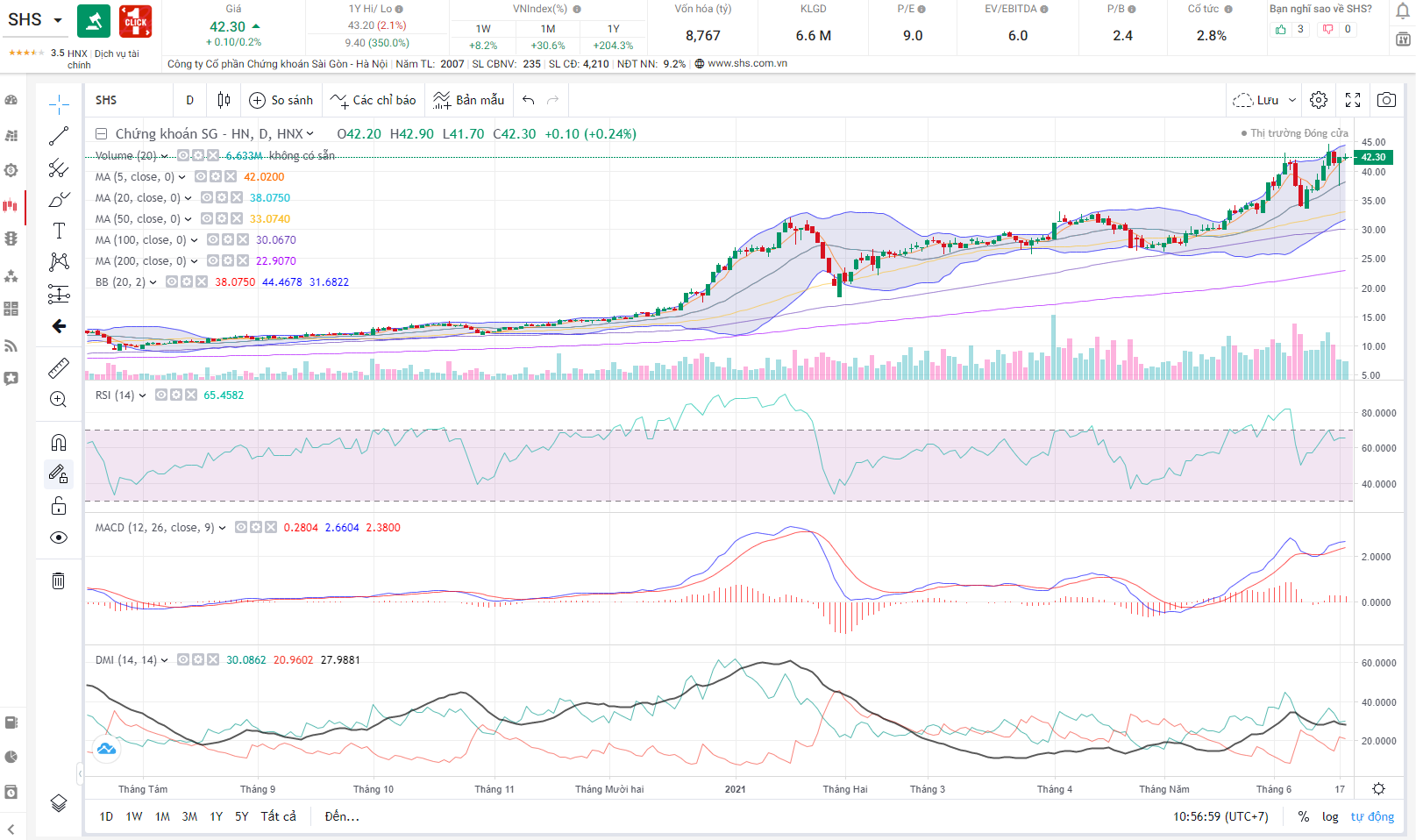This screenshot has height=840, width=1416.
Task: Click the timezone clock display
Action: click(1220, 816)
